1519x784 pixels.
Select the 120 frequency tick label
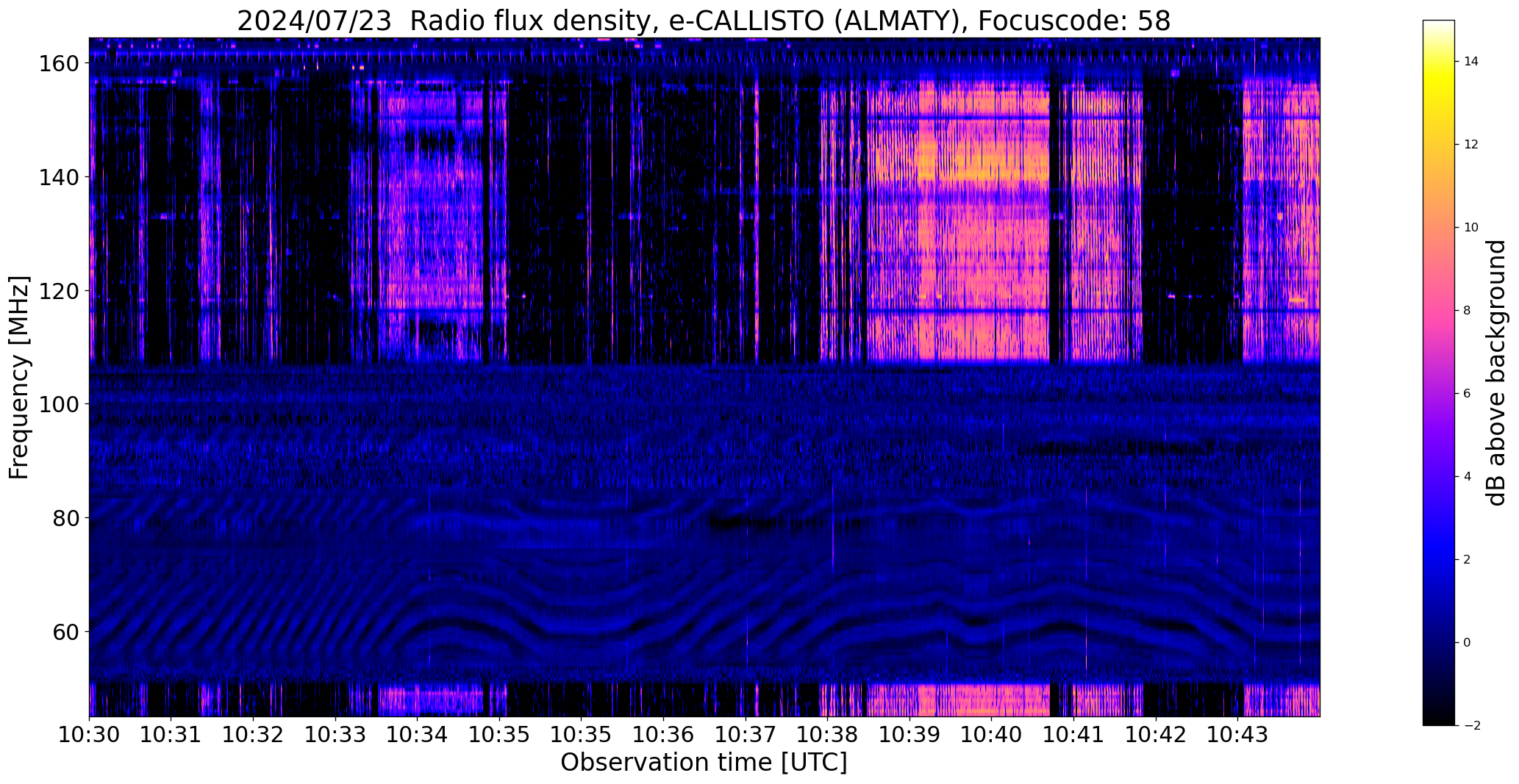58,291
